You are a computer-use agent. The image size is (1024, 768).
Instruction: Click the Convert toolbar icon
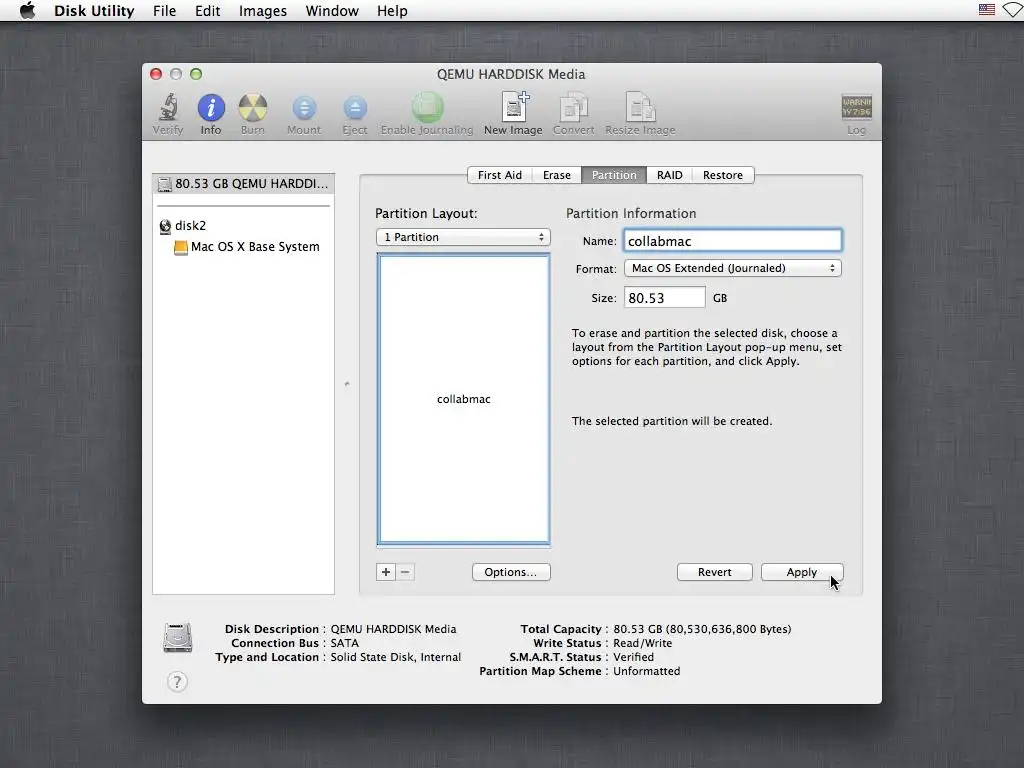click(x=573, y=107)
